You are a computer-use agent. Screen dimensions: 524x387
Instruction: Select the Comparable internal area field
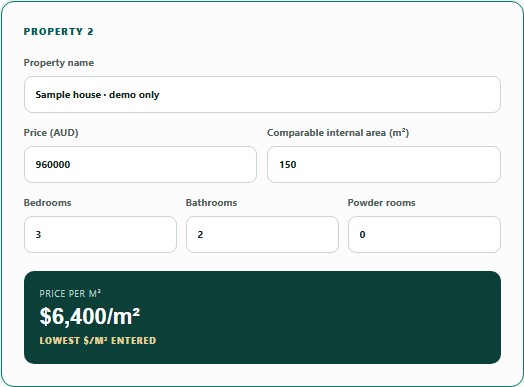[x=384, y=164]
